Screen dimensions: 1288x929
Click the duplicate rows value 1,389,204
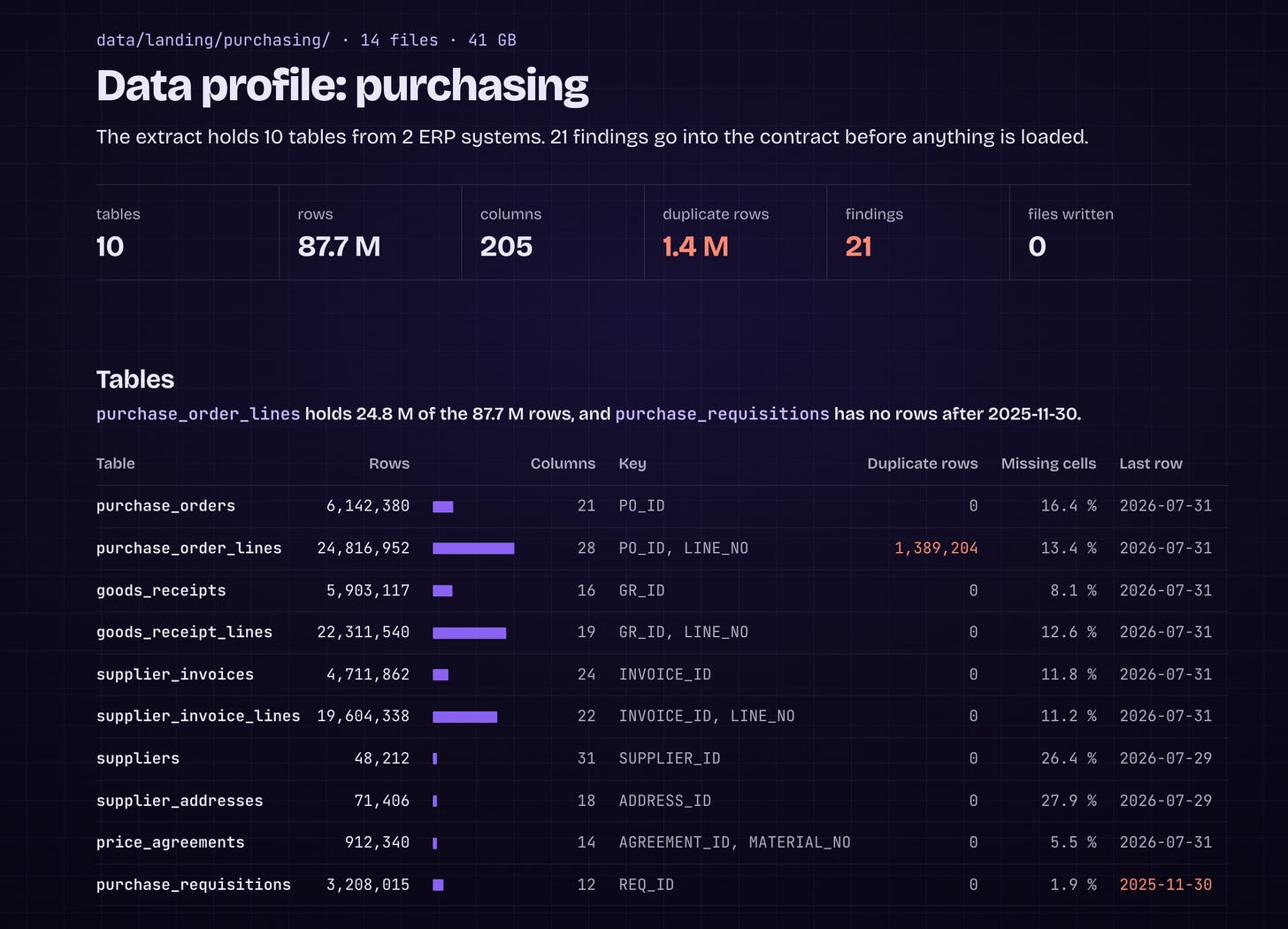pyautogui.click(x=937, y=549)
